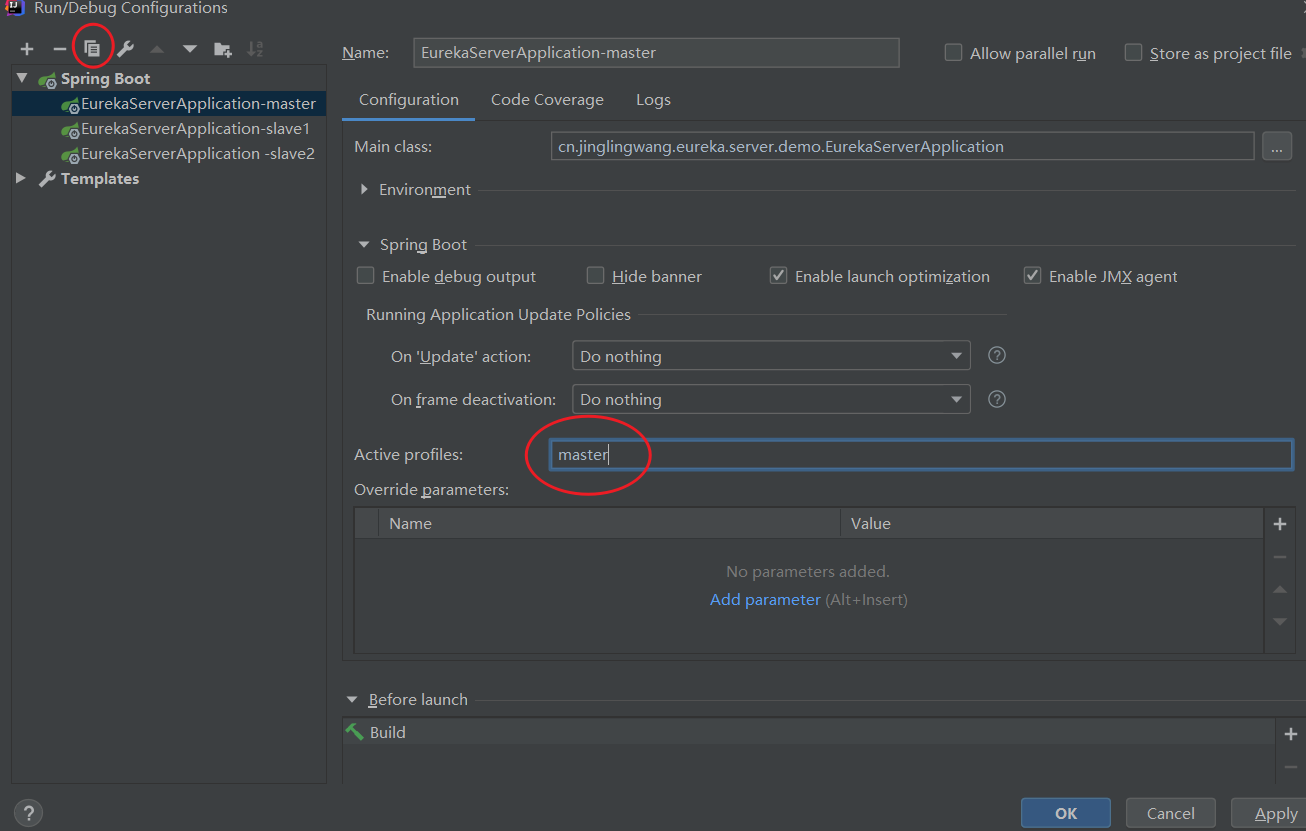This screenshot has height=831, width=1306.
Task: Uncheck Enable JMX agent
Action: 1033,276
